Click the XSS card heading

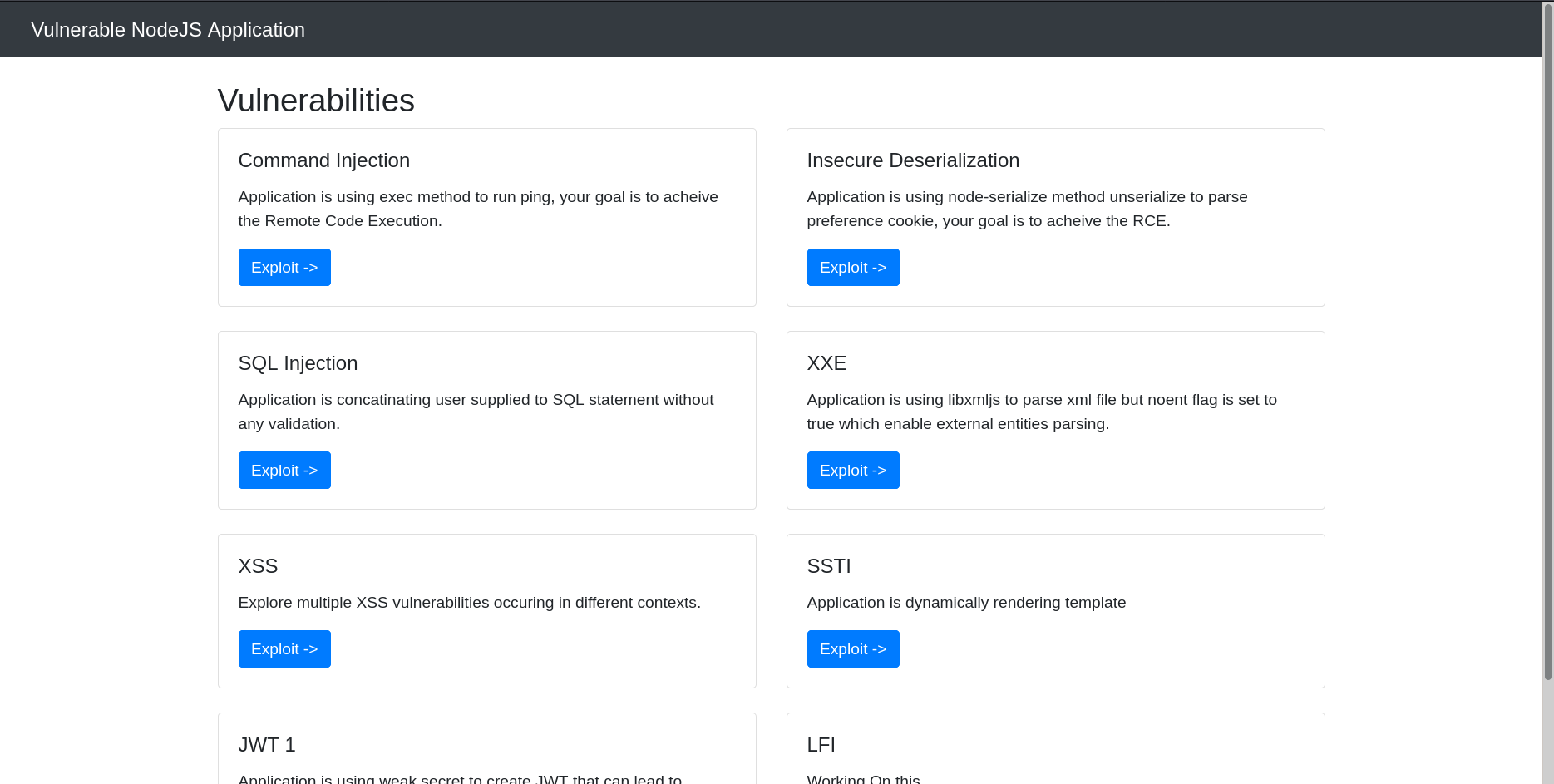click(258, 566)
